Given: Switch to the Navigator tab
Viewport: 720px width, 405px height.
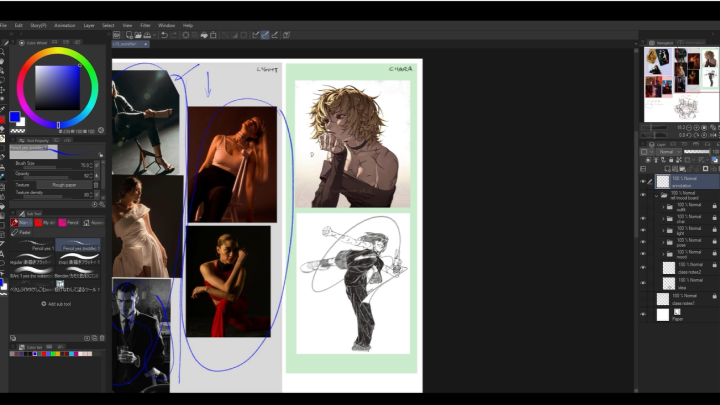Looking at the screenshot, I should click(x=661, y=43).
